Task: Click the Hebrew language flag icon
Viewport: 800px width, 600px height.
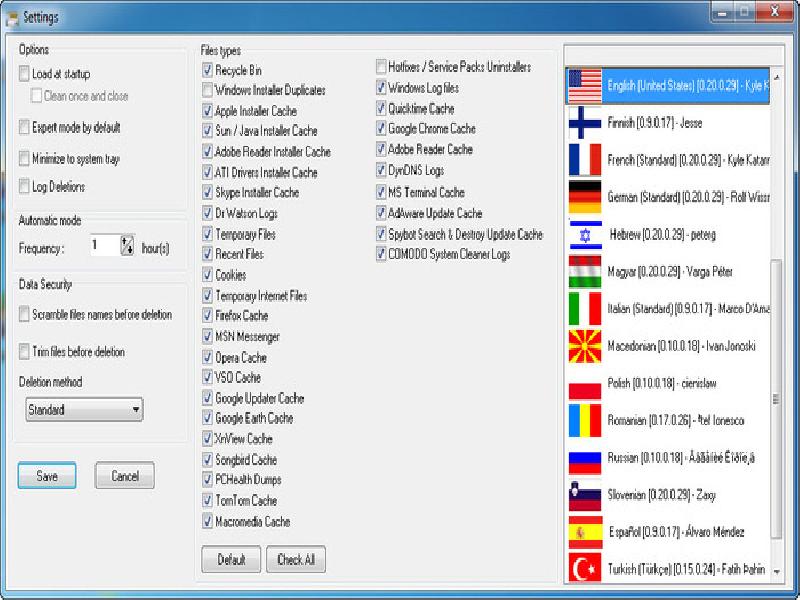Action: (x=585, y=235)
